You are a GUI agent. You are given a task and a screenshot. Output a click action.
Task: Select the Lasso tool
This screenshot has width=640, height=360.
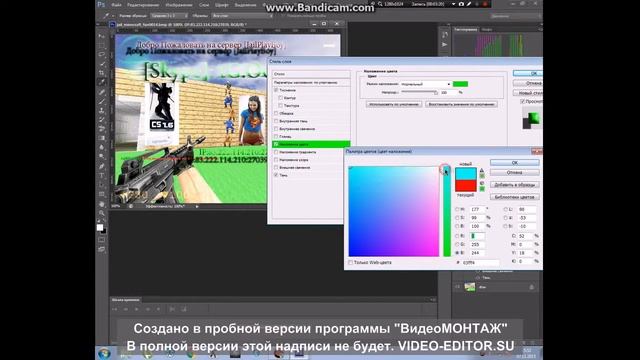[101, 54]
